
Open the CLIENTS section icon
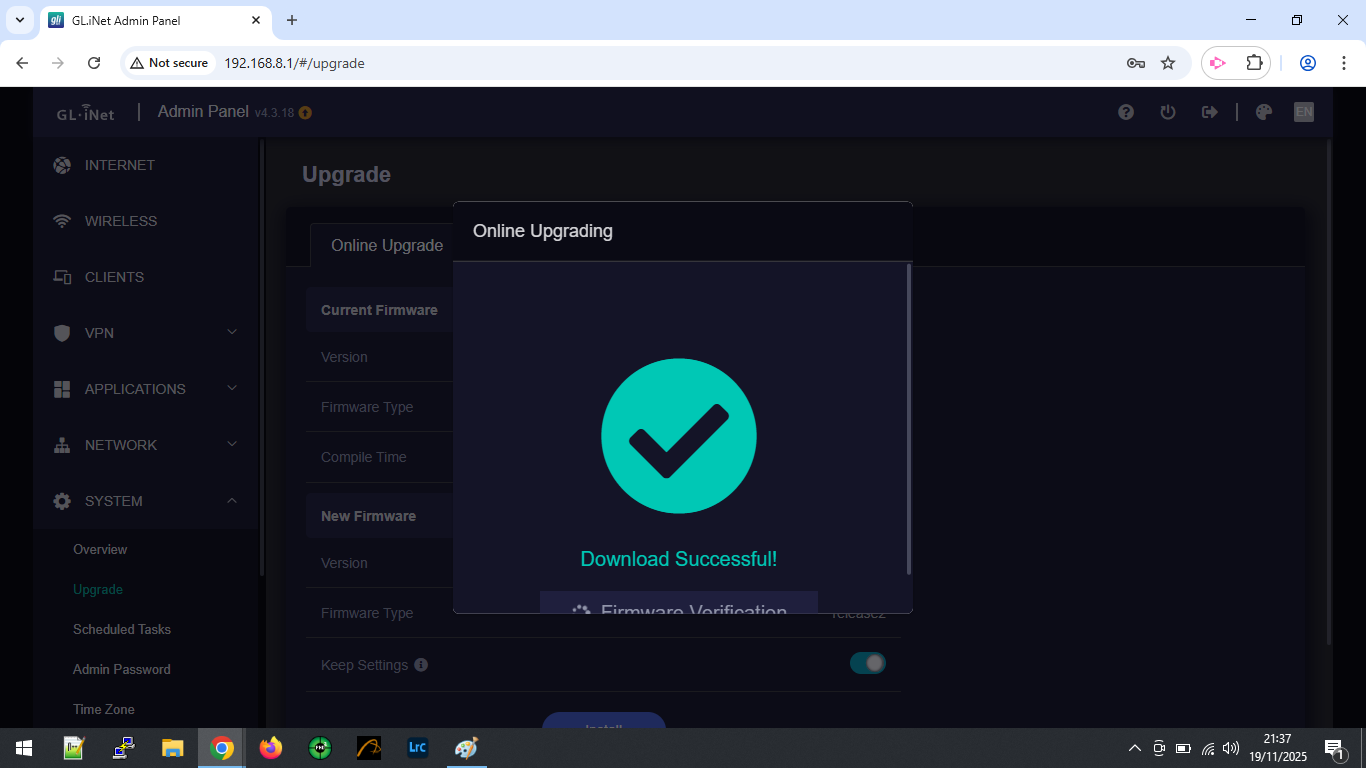tap(61, 277)
